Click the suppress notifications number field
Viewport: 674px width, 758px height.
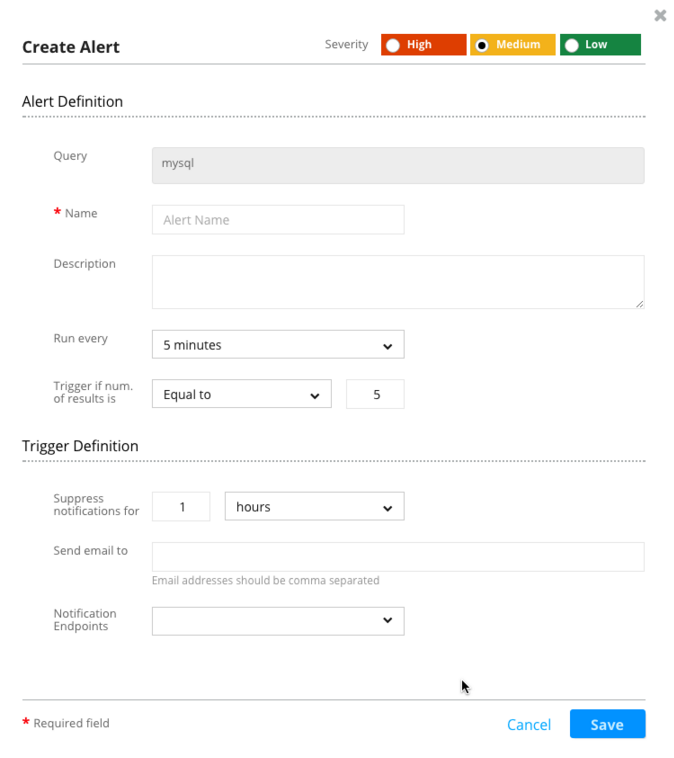181,507
